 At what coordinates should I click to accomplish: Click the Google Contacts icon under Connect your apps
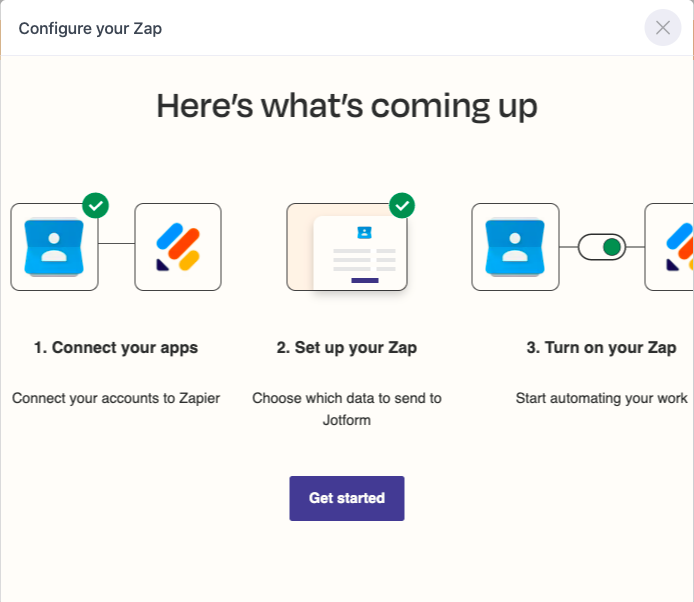[x=54, y=247]
